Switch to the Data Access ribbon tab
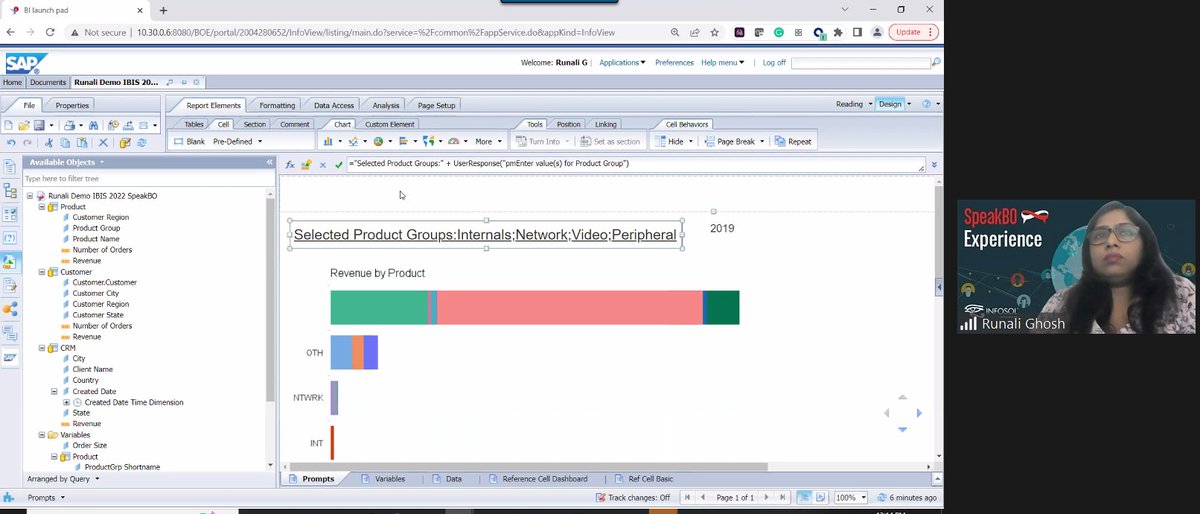Viewport: 1200px width, 514px height. tap(333, 105)
